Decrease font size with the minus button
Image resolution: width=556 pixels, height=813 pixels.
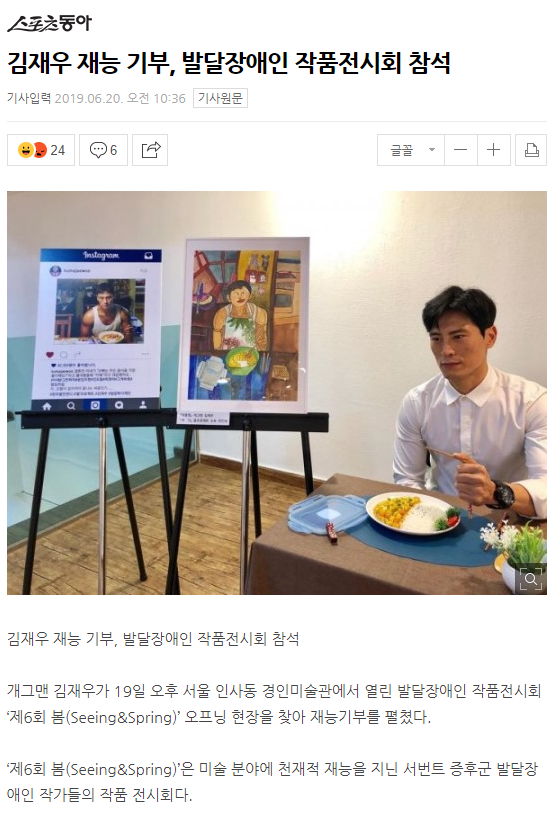point(461,150)
